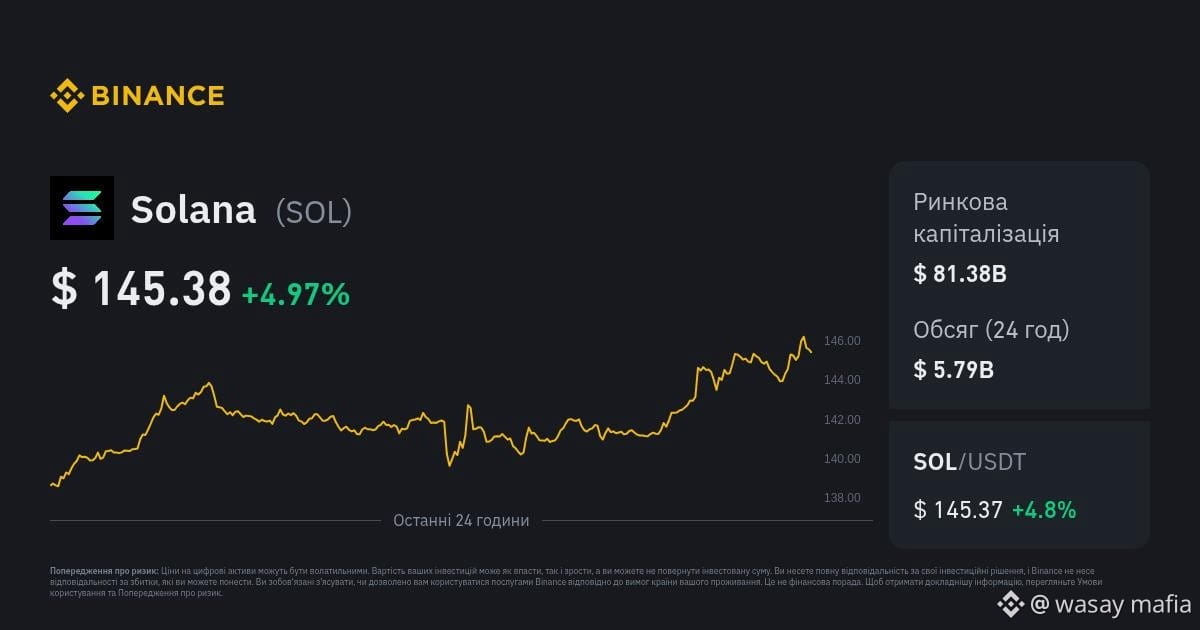Click the $ 145.37 pair price
The width and height of the screenshot is (1200, 630).
click(x=958, y=510)
